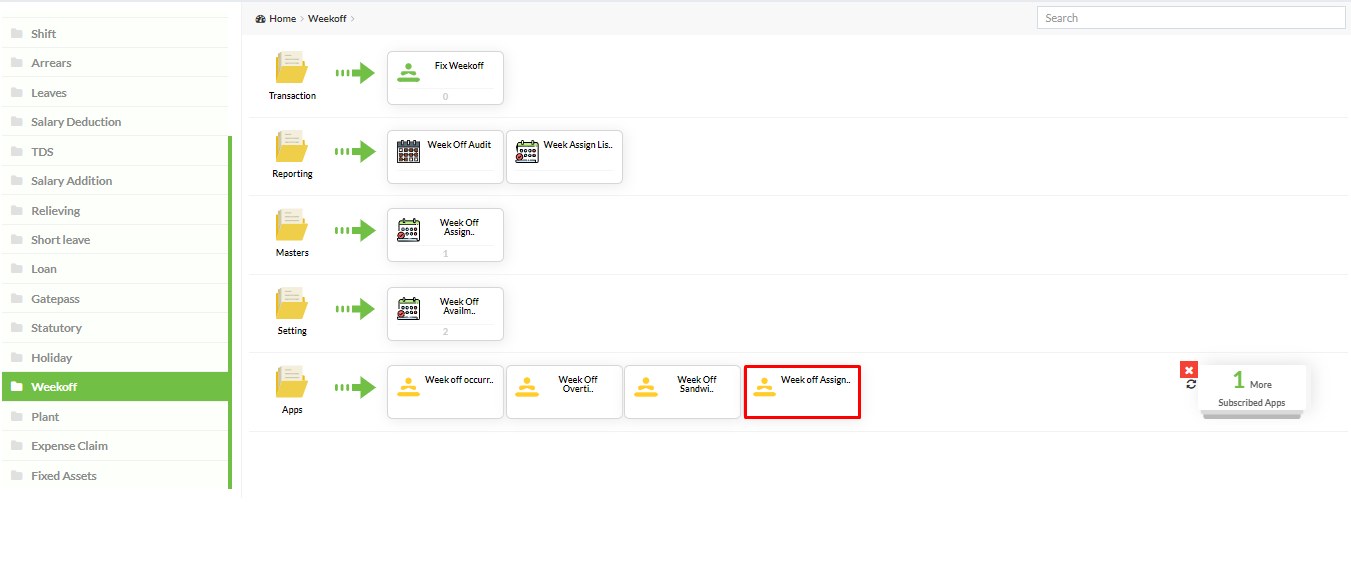The width and height of the screenshot is (1351, 564).
Task: Open the Arrears sidebar menu
Action: click(115, 62)
